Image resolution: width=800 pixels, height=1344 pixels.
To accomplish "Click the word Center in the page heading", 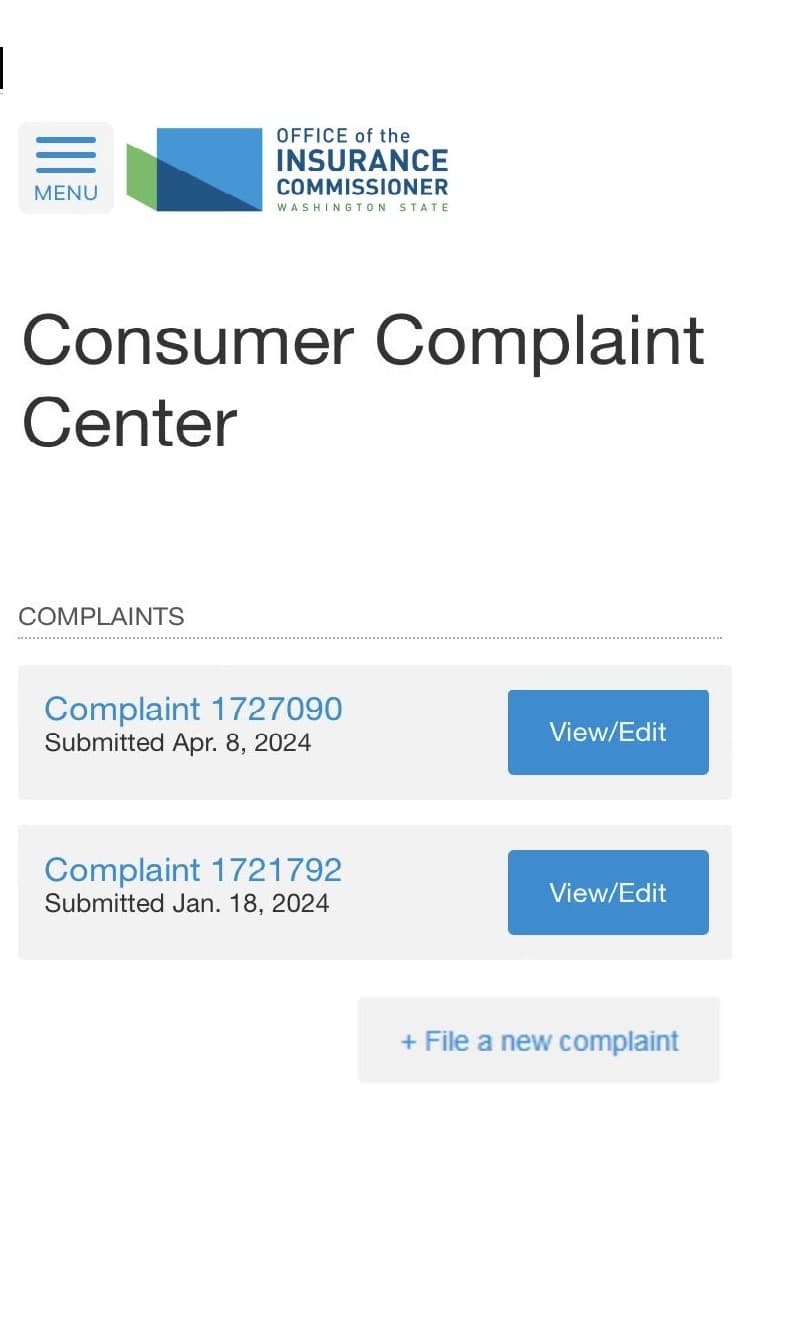I will 129,422.
